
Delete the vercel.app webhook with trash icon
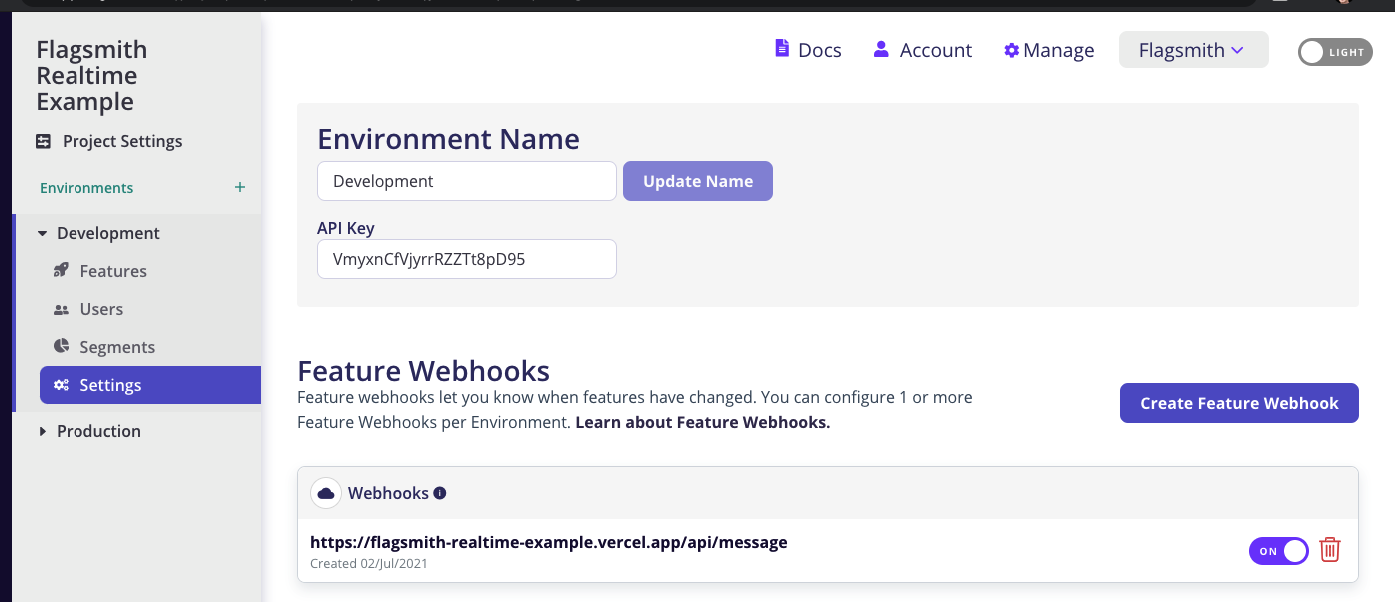pyautogui.click(x=1330, y=550)
